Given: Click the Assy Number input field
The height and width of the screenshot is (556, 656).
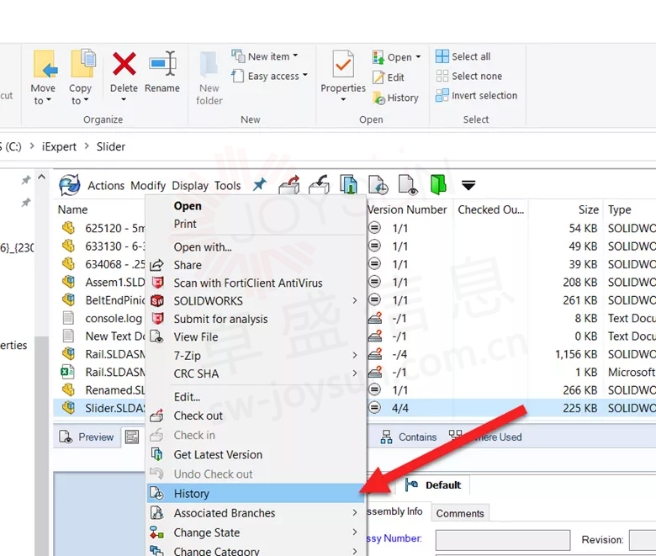Looking at the screenshot, I should tap(502, 540).
